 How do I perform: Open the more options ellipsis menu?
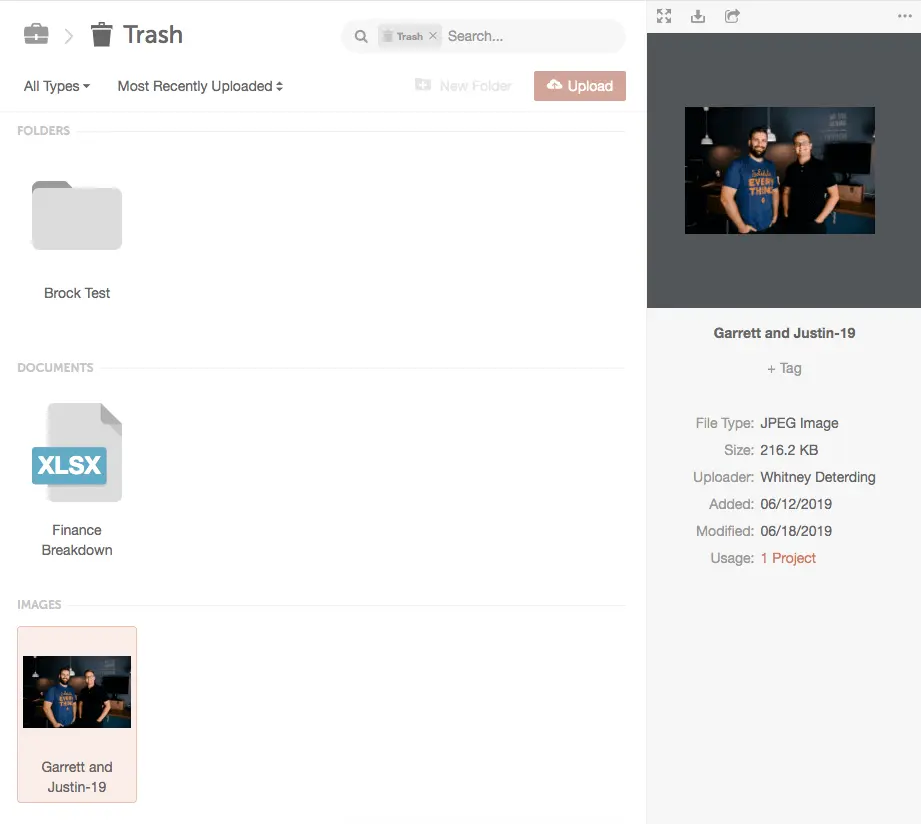904,16
